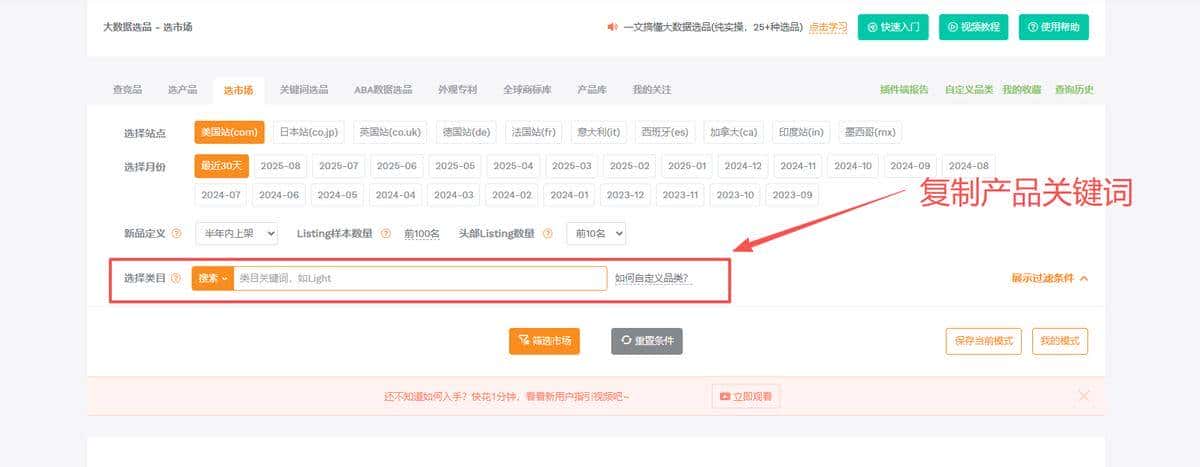Viewport: 1200px width, 467px height.
Task: Open the orange 搜索 type dropdown
Action: click(x=212, y=278)
